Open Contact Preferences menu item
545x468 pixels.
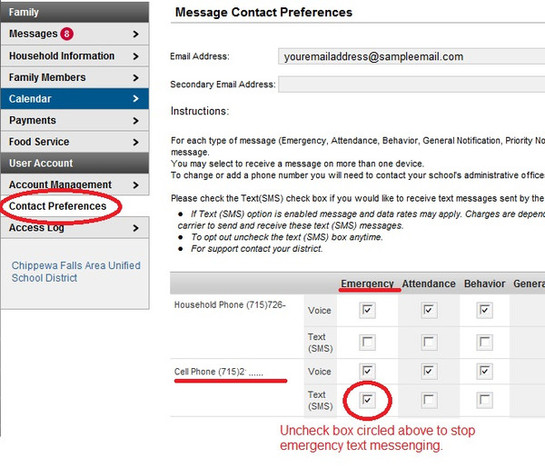(58, 206)
